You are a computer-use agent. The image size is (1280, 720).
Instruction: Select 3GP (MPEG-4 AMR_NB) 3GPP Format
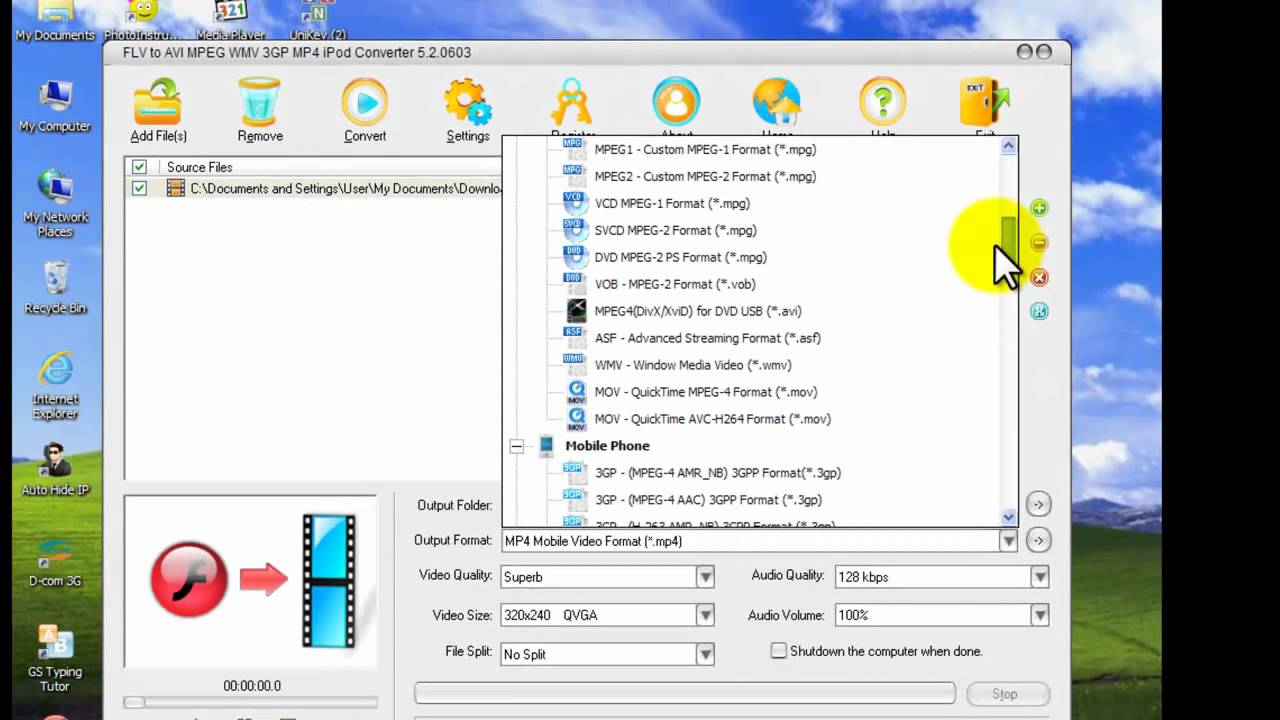click(x=718, y=473)
